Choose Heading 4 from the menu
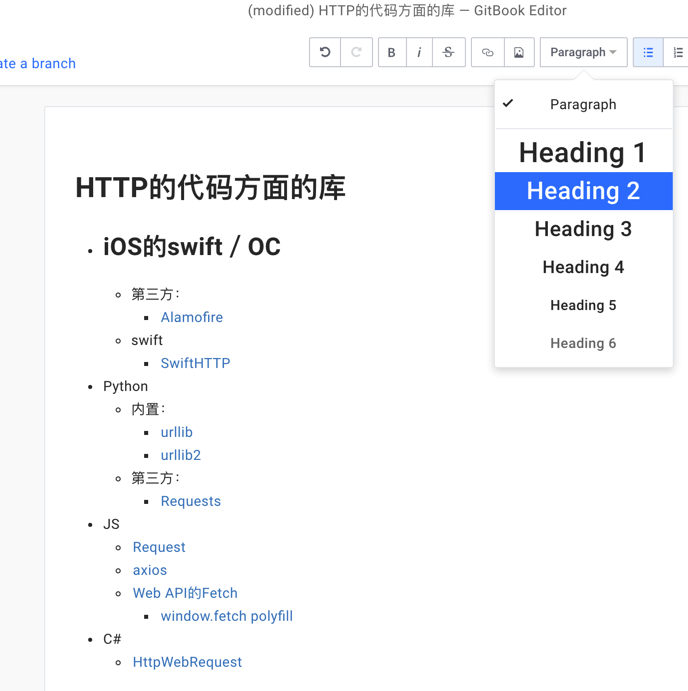Screen dimensions: 688x691 pyautogui.click(x=584, y=267)
